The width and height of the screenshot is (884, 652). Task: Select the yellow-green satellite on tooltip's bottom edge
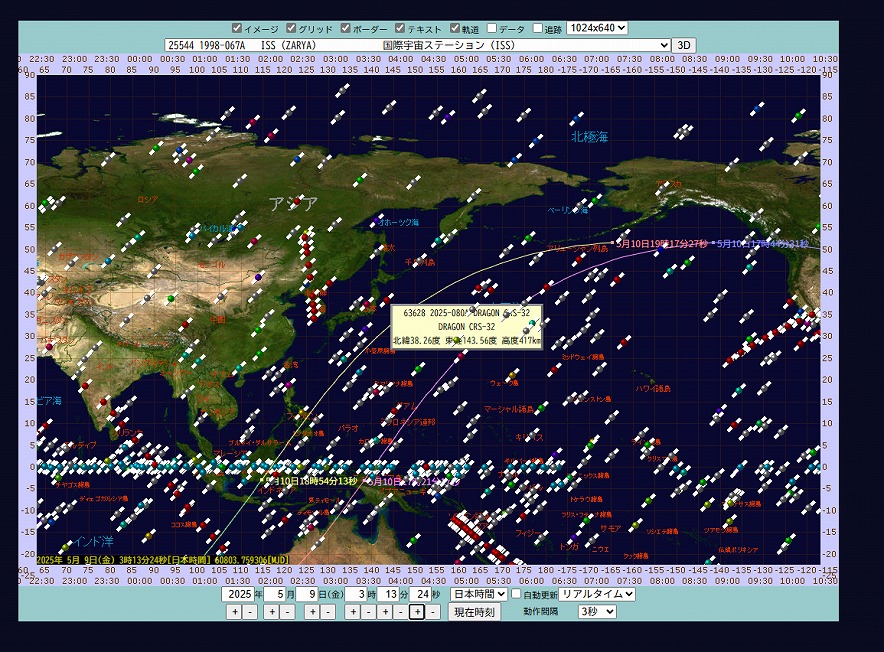[456, 341]
